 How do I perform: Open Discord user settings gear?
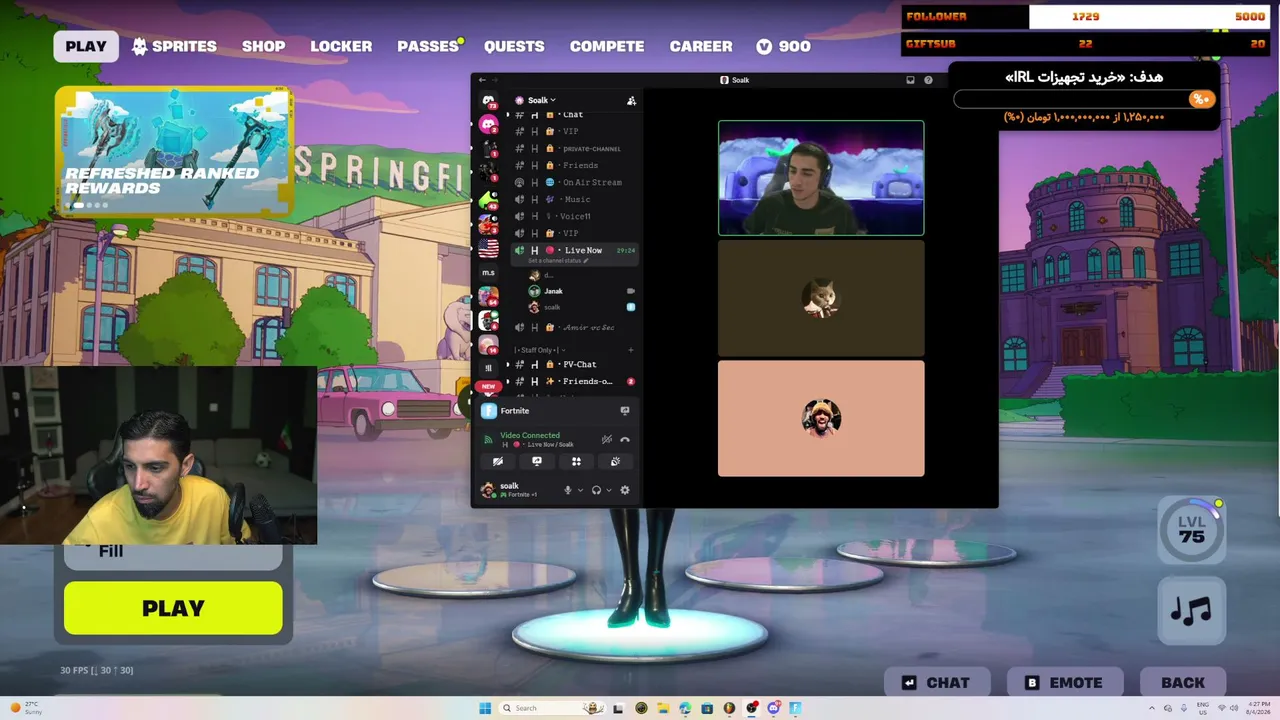(x=625, y=490)
